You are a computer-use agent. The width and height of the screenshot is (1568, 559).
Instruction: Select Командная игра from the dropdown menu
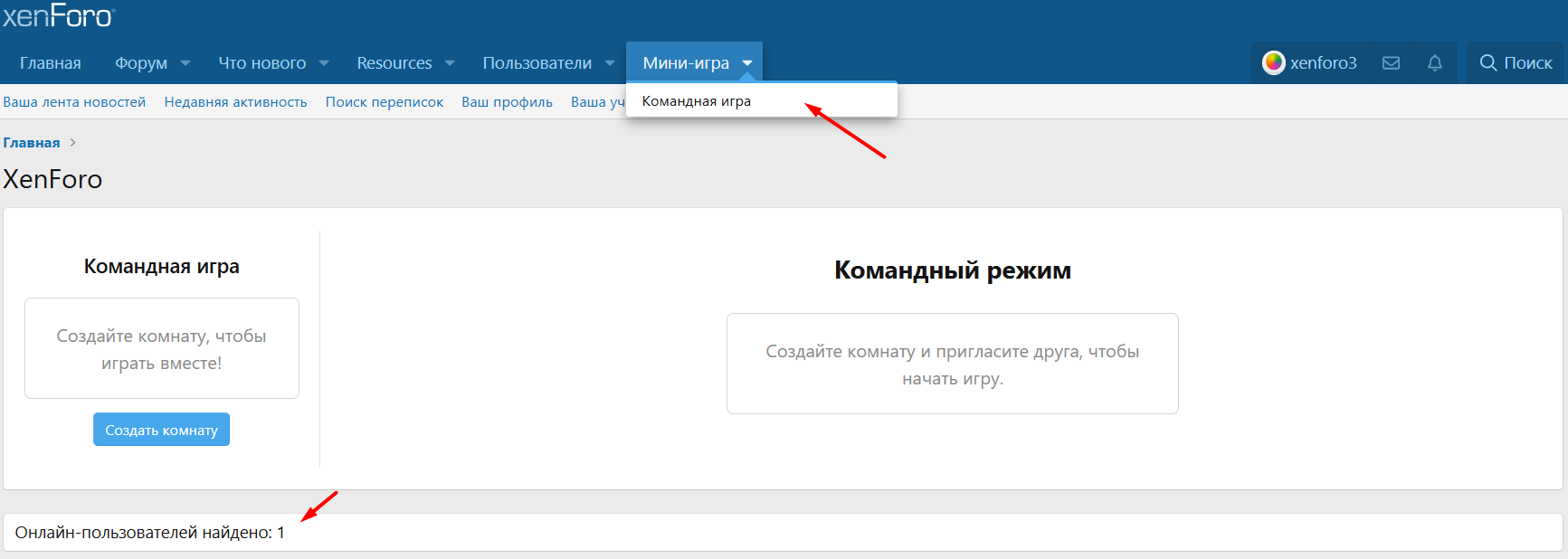[697, 101]
